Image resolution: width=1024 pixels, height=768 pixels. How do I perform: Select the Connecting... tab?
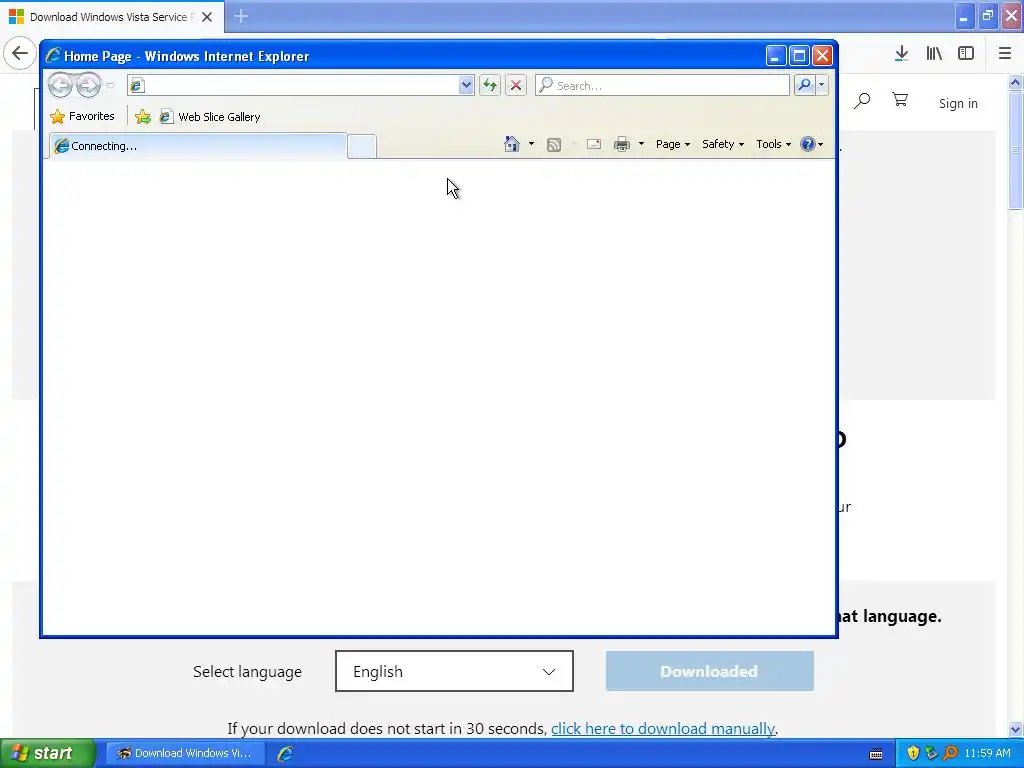pyautogui.click(x=198, y=146)
